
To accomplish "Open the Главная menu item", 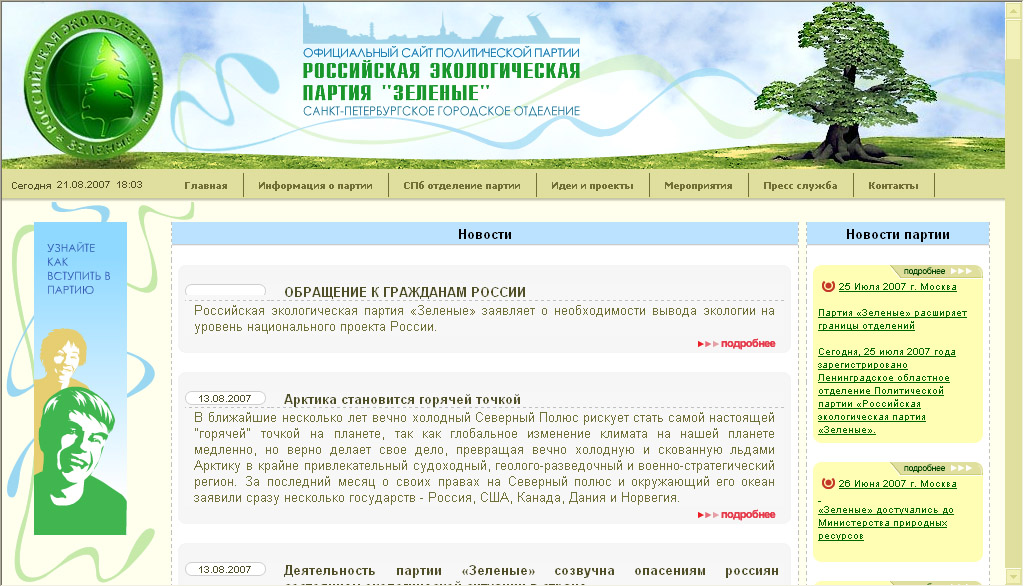I will coord(207,185).
